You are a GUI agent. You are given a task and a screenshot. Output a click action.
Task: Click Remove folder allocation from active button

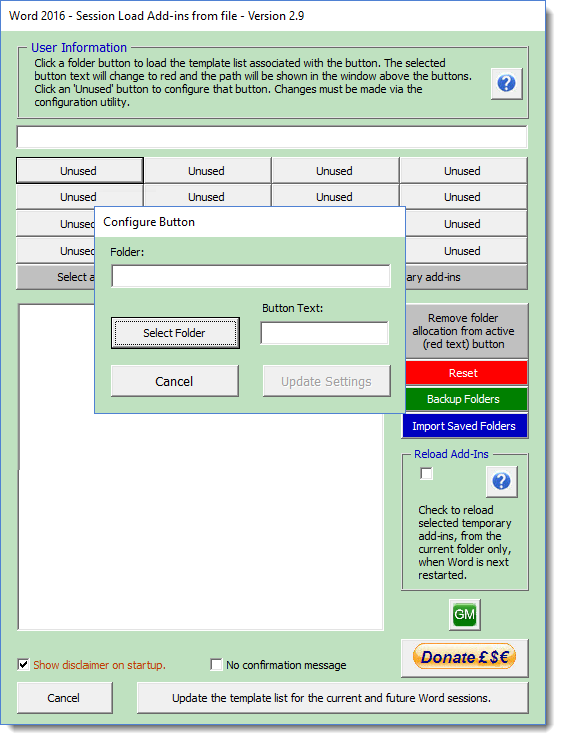coord(466,331)
